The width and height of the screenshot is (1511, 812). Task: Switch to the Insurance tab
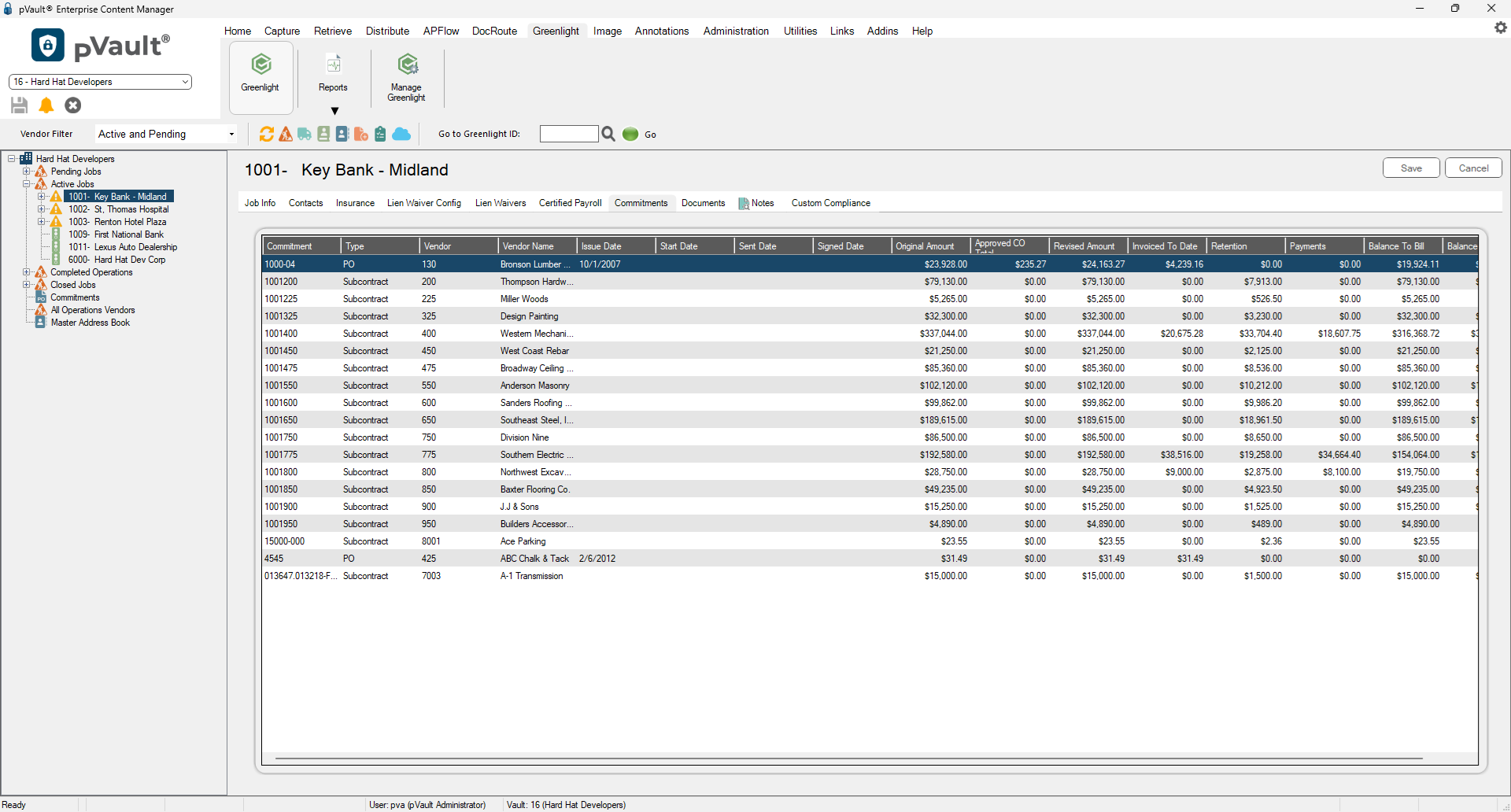355,203
